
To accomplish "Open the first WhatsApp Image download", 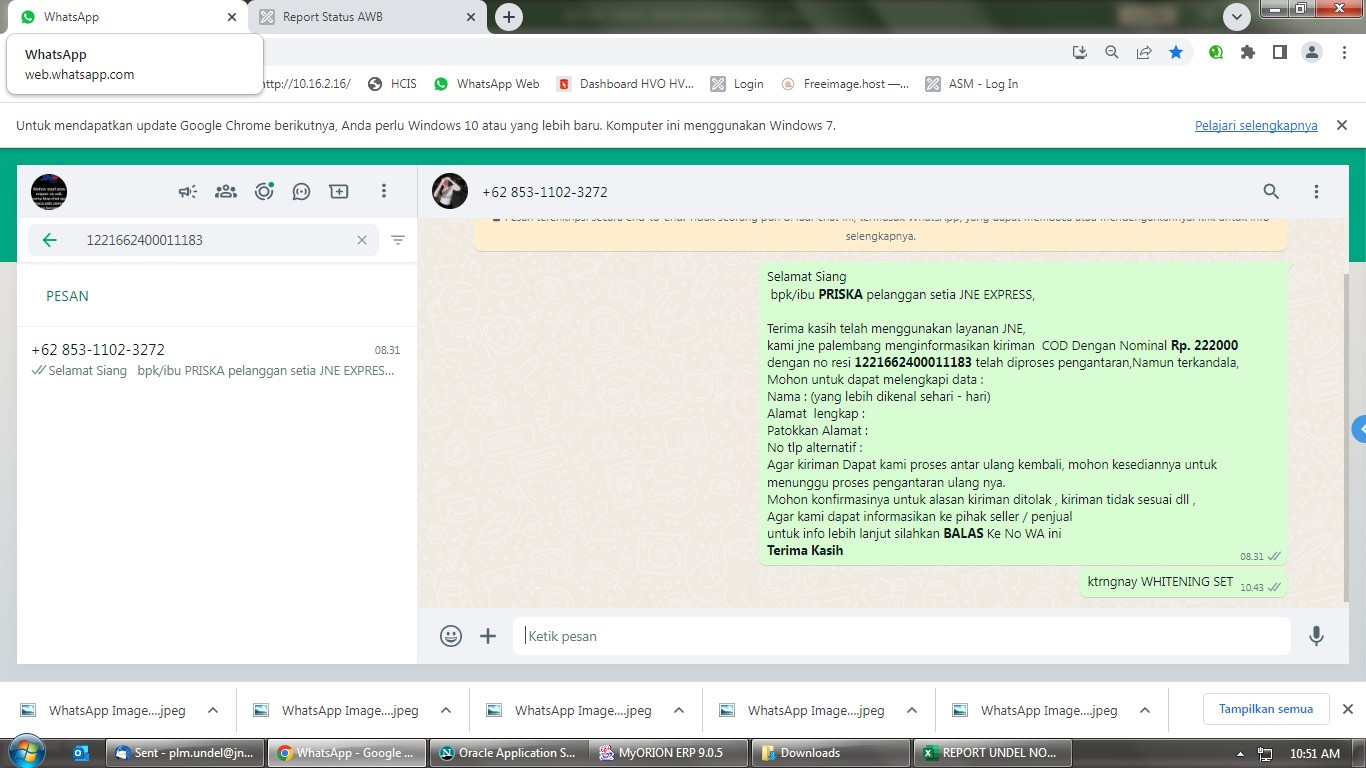I will pyautogui.click(x=104, y=711).
